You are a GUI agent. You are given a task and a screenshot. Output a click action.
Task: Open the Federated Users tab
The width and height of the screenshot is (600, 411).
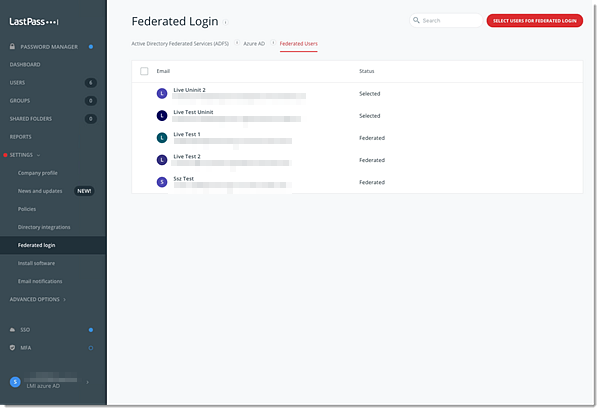298,44
